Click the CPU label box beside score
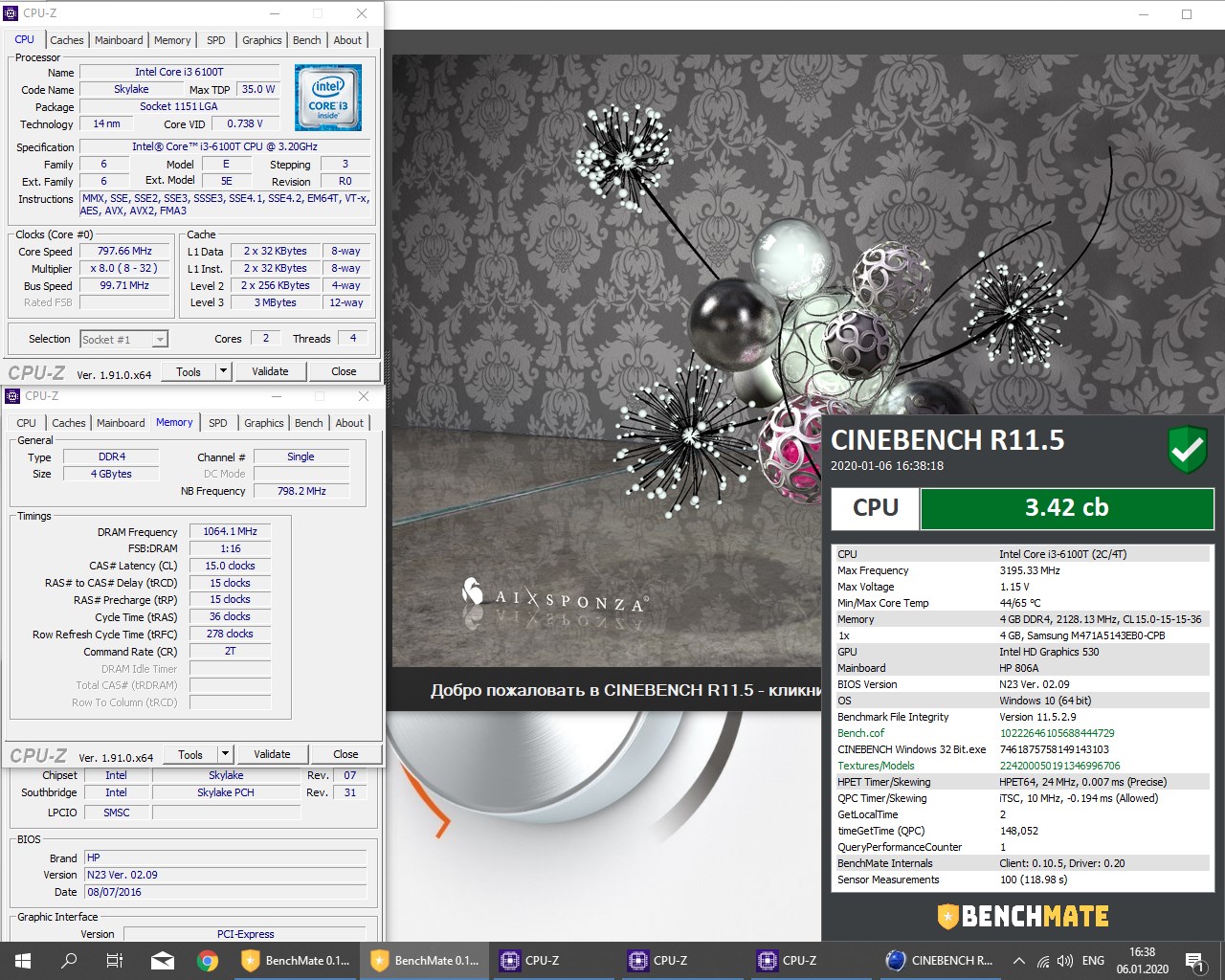This screenshot has height=980, width=1225. 876,508
